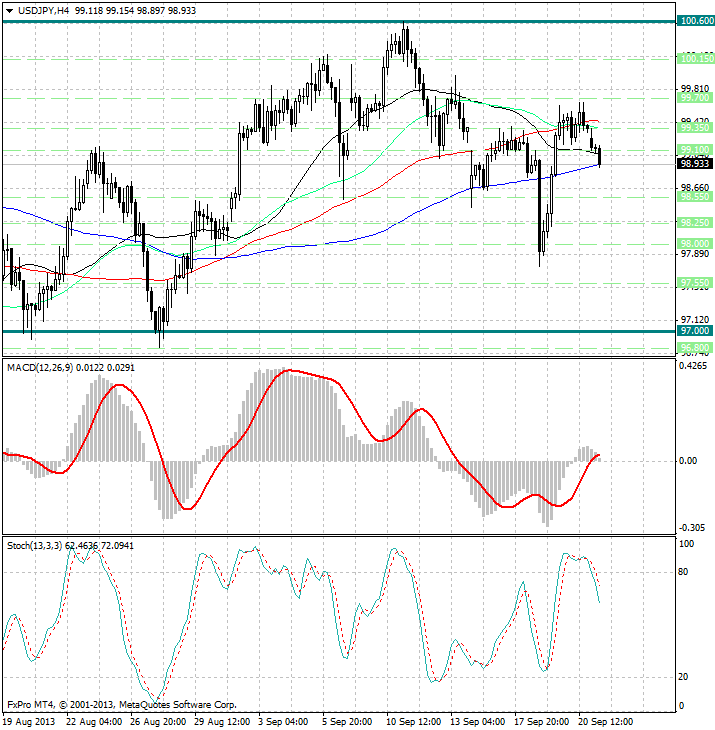
Task: Click the Stochastic 80 level label
Action: pyautogui.click(x=683, y=572)
